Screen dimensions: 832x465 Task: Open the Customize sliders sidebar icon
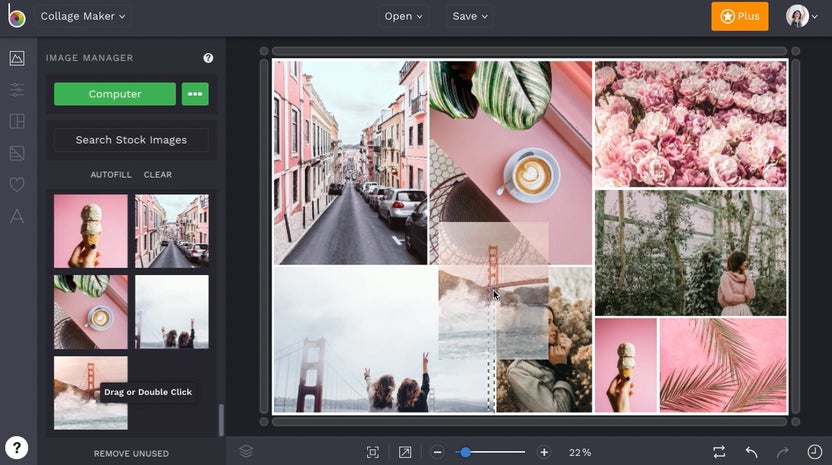click(17, 90)
